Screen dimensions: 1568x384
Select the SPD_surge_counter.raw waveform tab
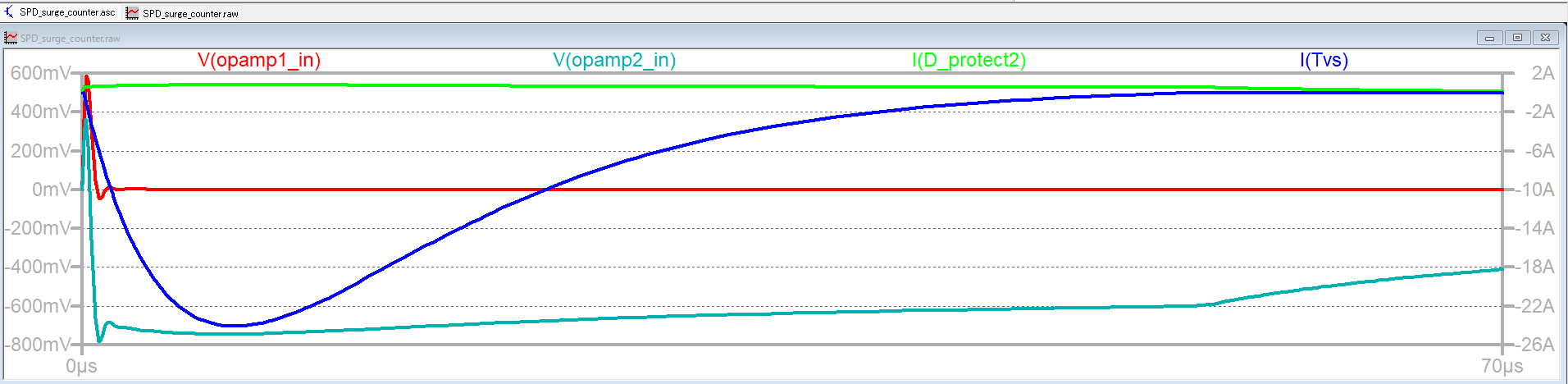(x=189, y=14)
